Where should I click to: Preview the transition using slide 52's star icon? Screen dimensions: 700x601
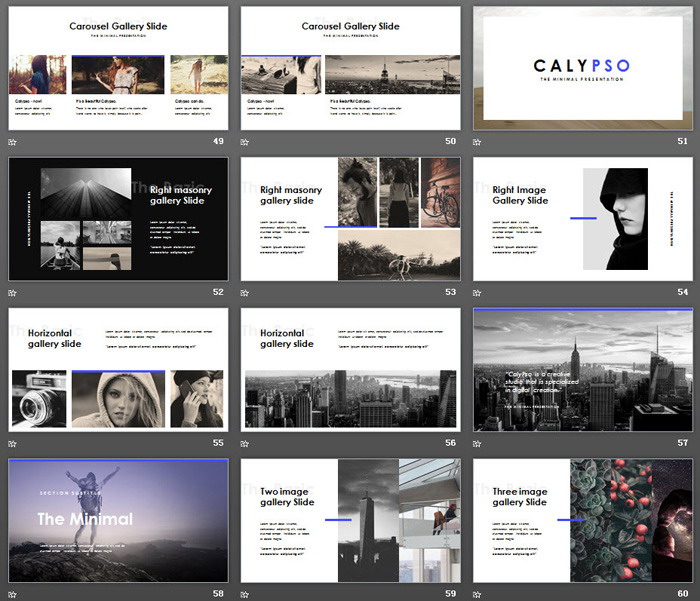click(13, 293)
